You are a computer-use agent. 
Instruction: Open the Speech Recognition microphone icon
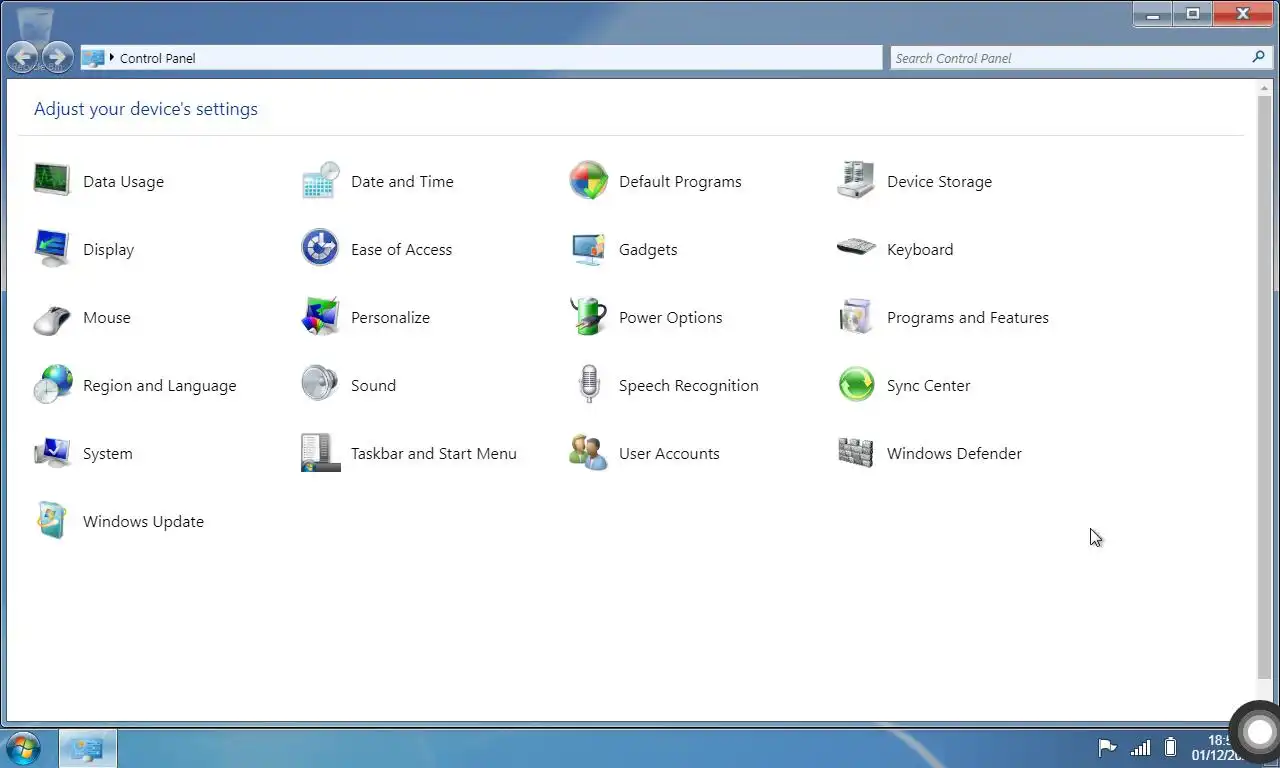point(588,385)
